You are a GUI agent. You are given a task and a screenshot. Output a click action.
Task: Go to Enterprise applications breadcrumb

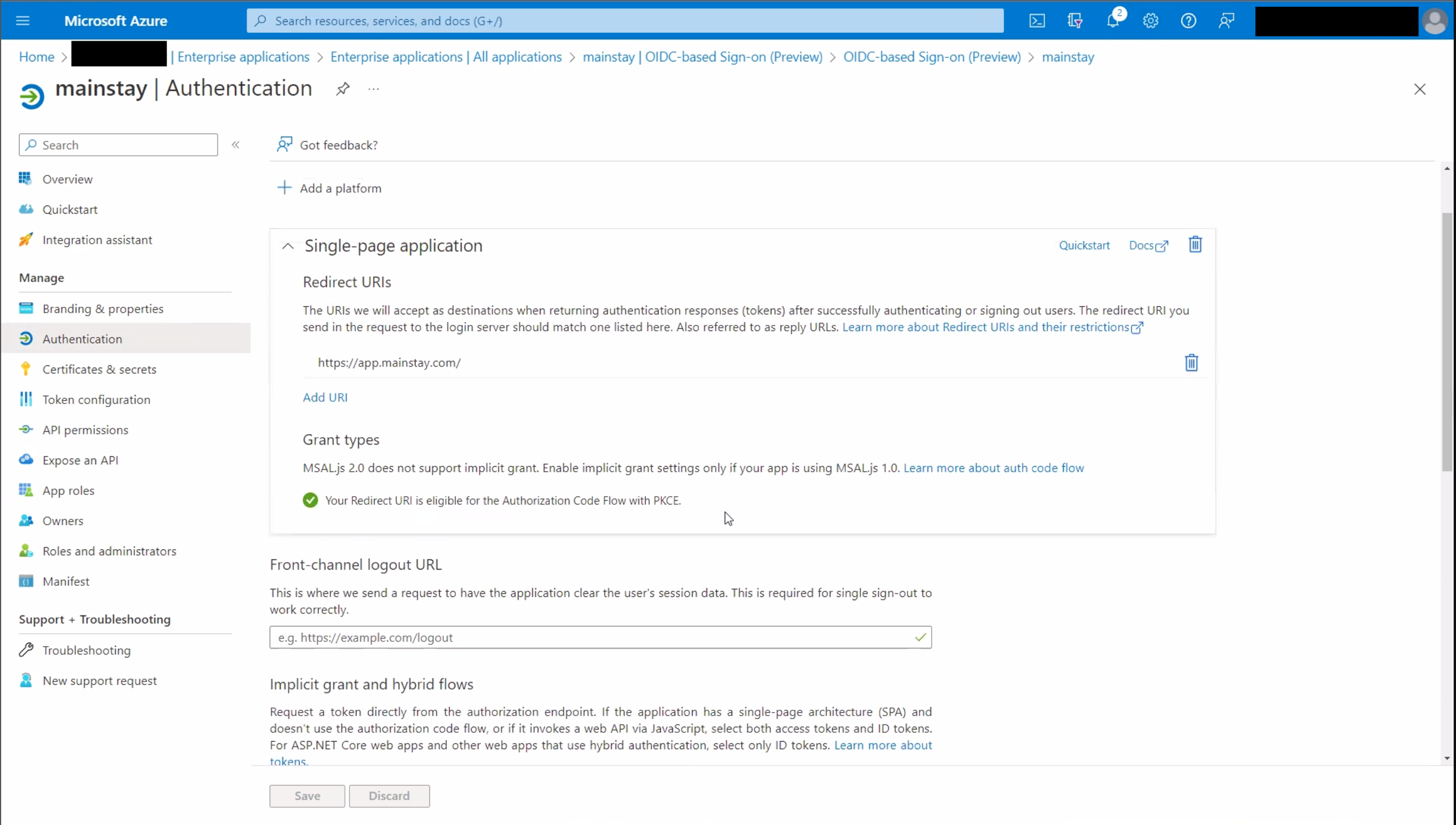[x=243, y=57]
